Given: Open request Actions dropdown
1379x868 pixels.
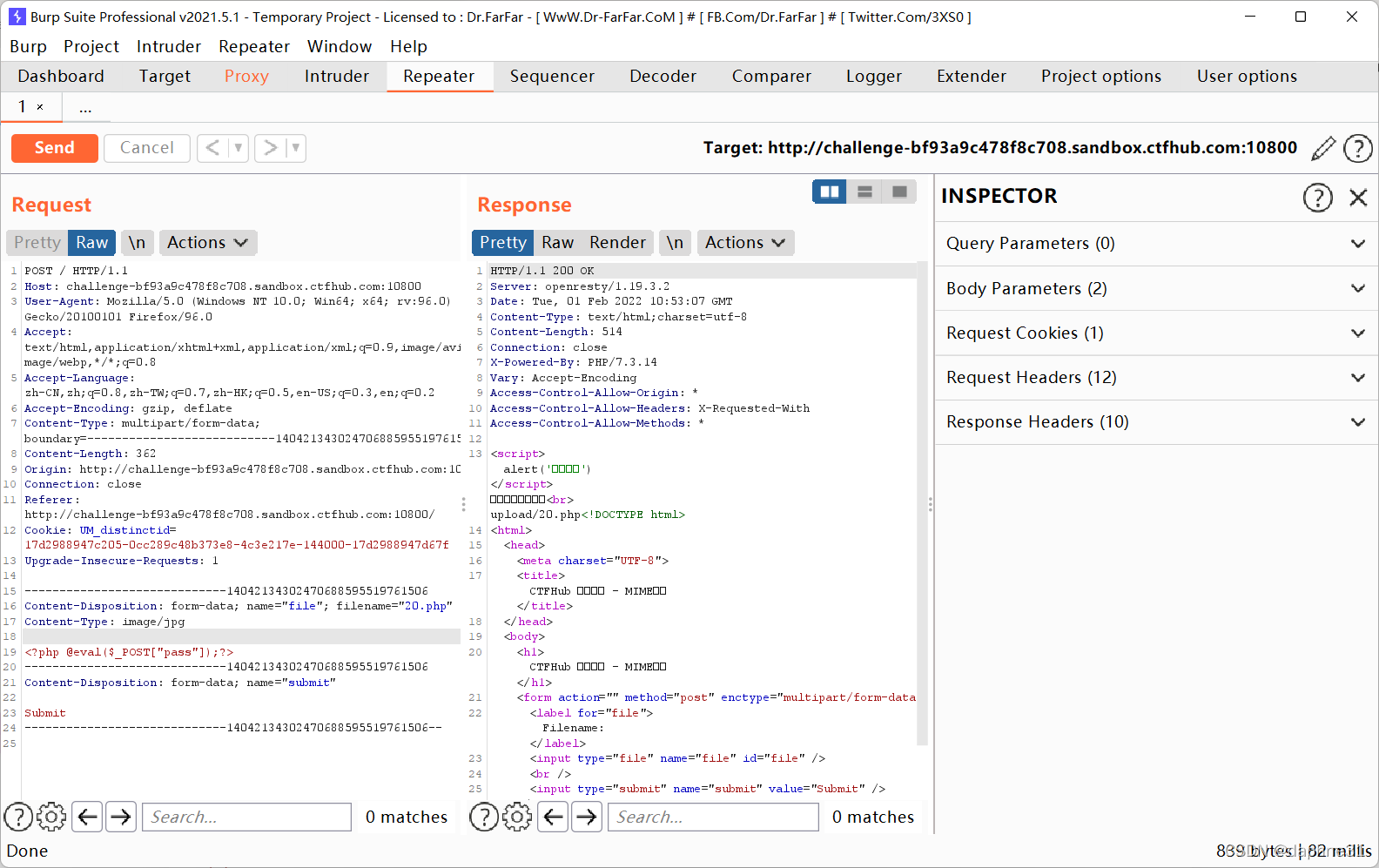Looking at the screenshot, I should tap(207, 243).
